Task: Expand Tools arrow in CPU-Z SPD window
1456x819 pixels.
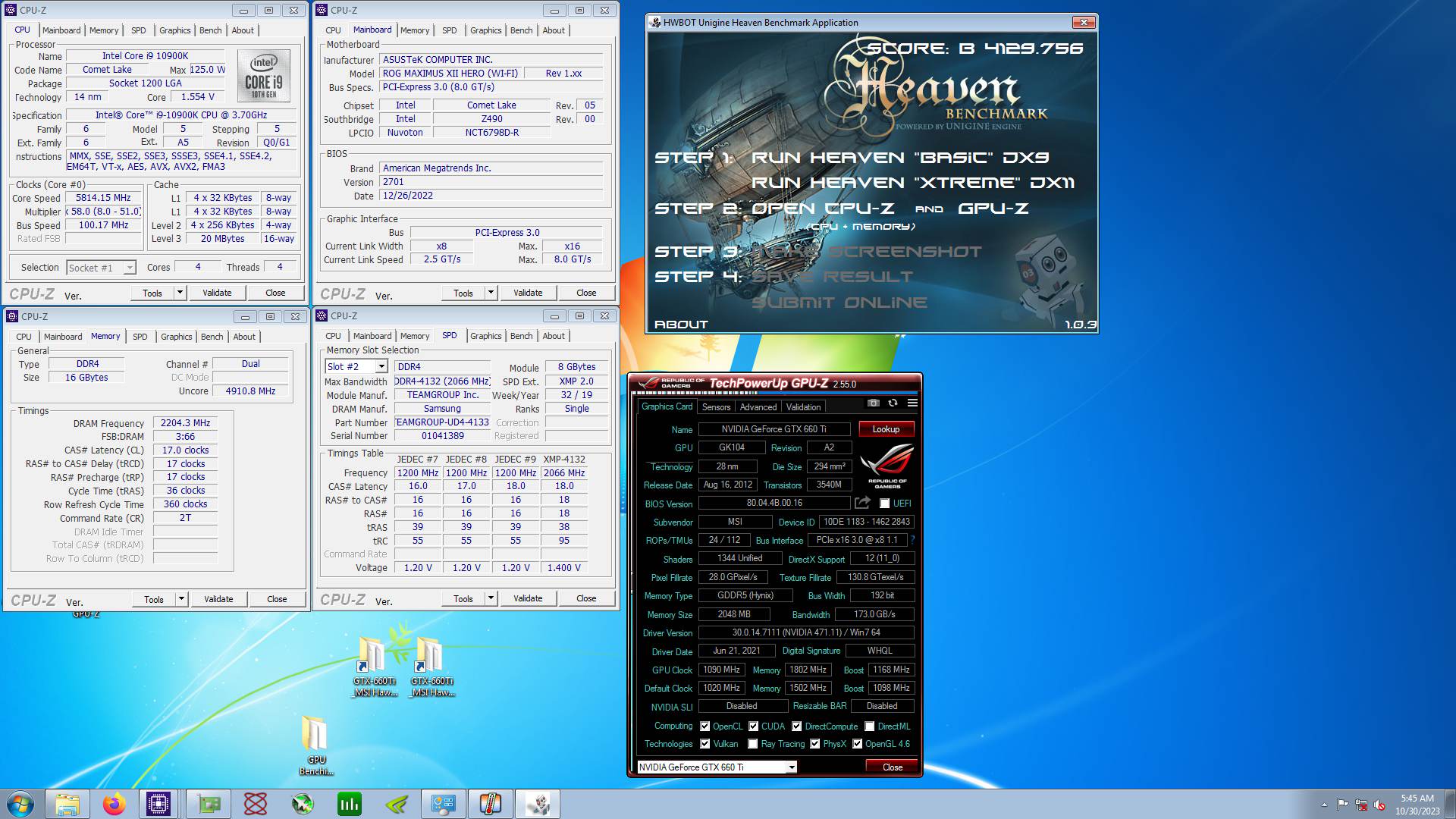Action: 491,598
